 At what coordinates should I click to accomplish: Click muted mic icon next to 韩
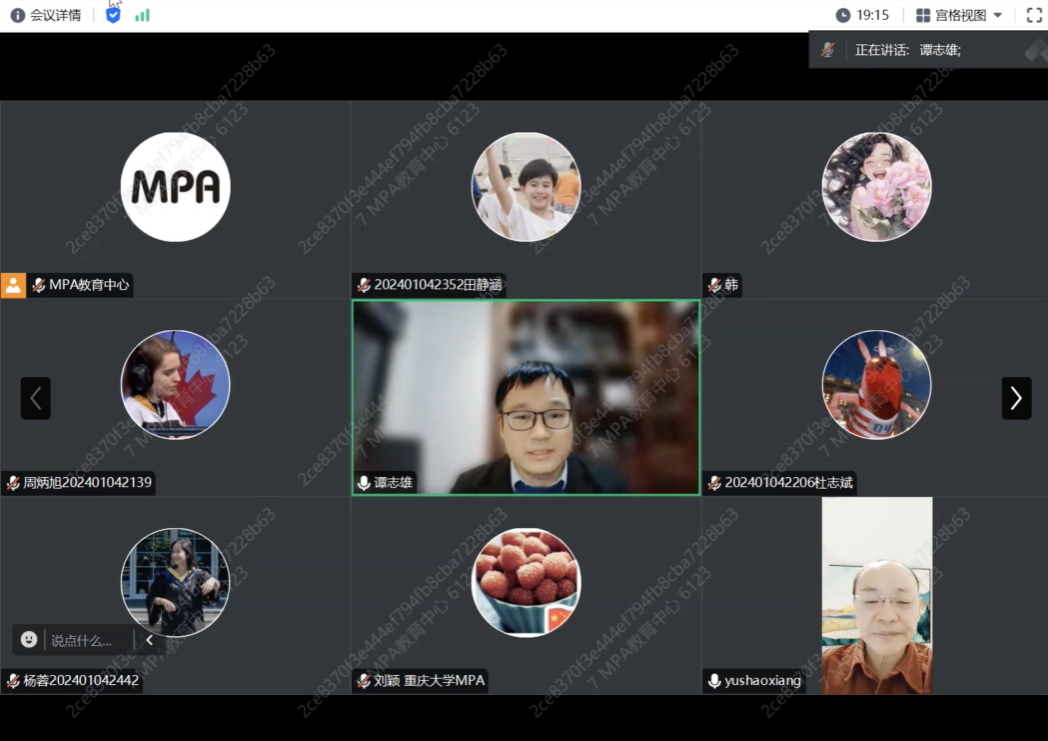[x=714, y=285]
